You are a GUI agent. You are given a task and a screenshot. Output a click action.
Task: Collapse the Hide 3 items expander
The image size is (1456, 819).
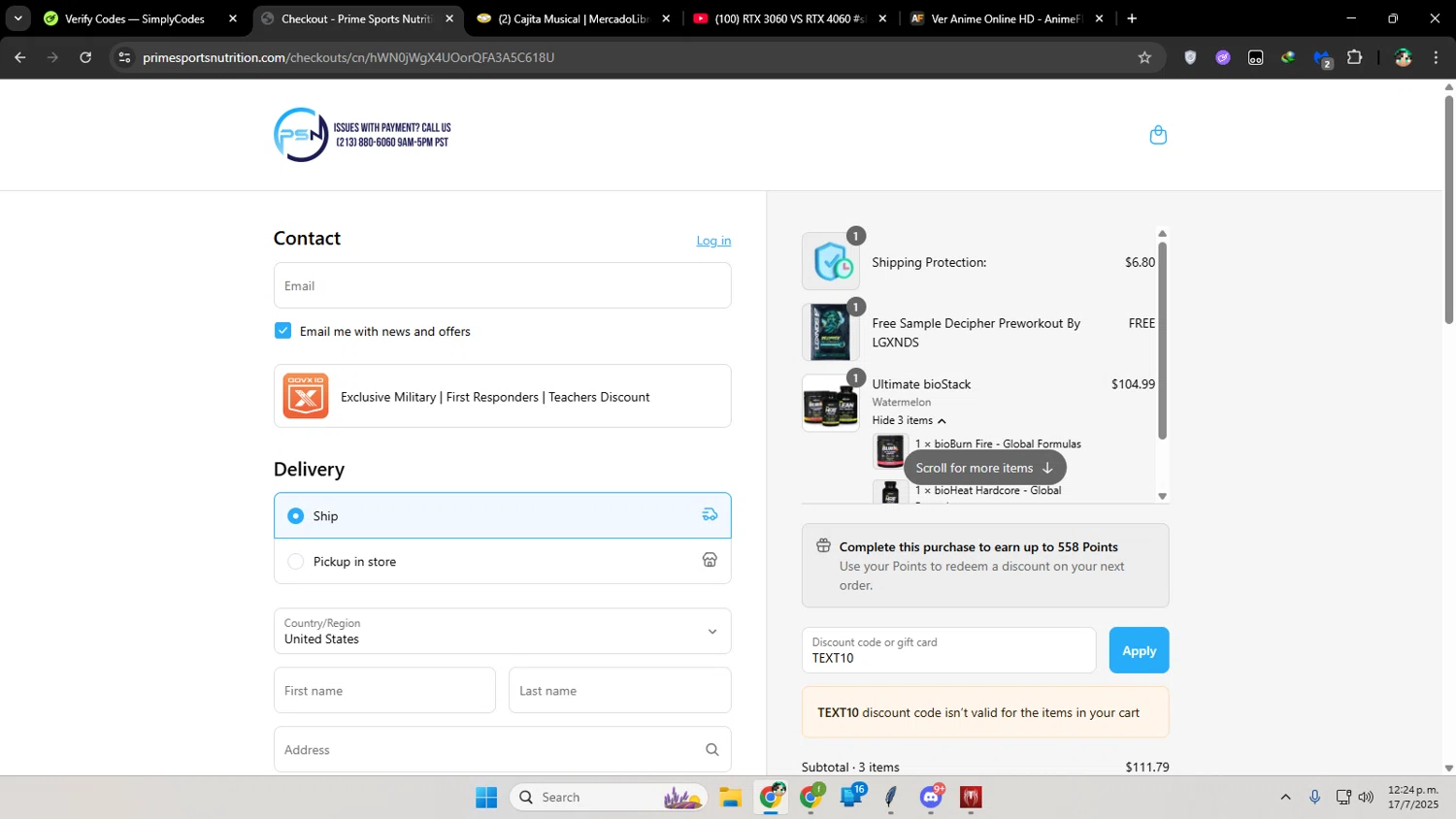click(909, 420)
